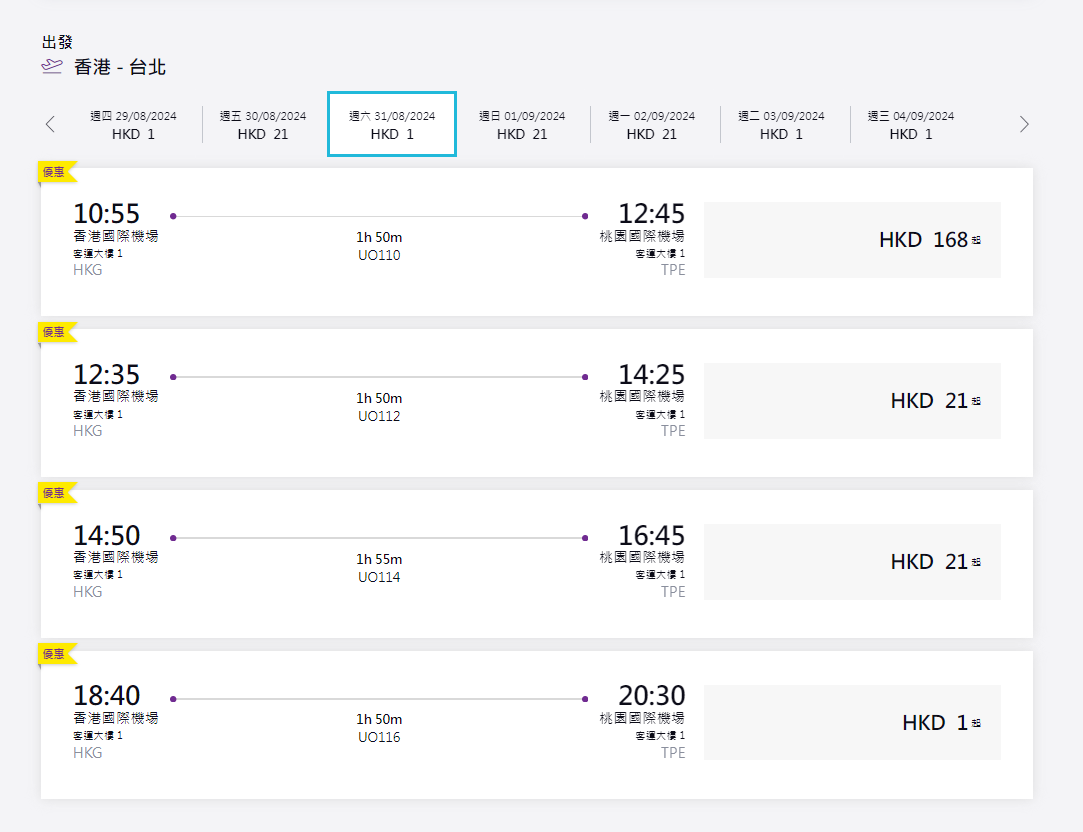Click the departure airplane icon beside 香港 - 台北

tap(51, 67)
